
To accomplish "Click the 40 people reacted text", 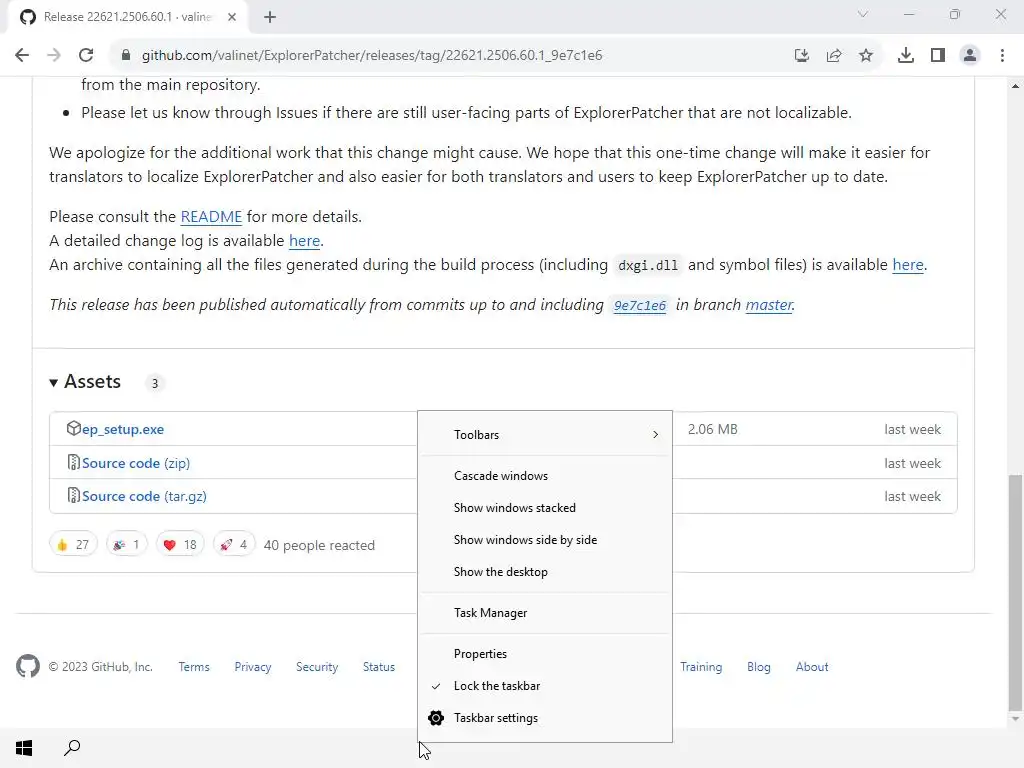I will (319, 545).
